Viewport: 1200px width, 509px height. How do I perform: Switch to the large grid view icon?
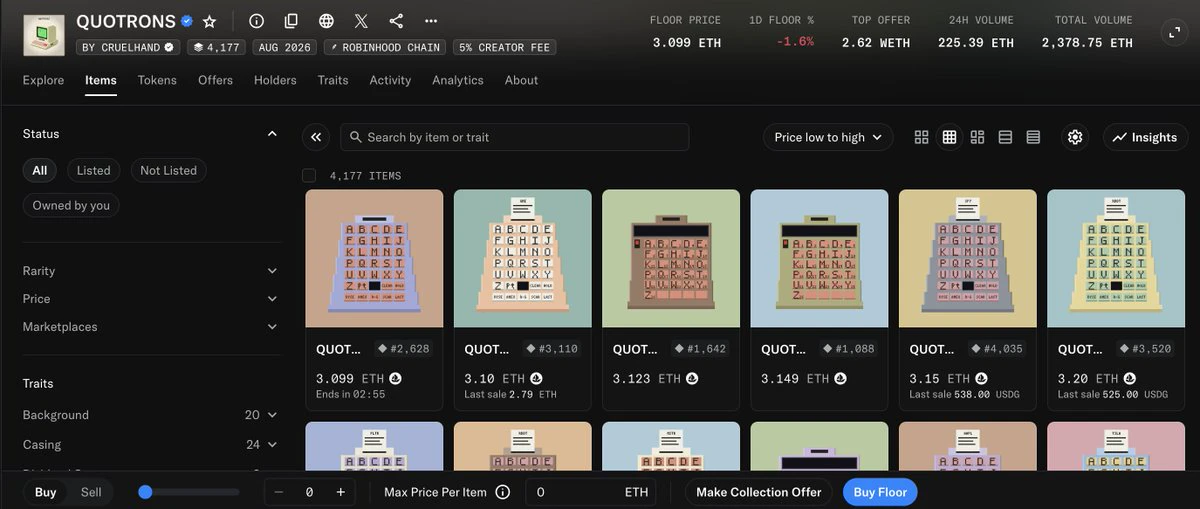pyautogui.click(x=922, y=137)
